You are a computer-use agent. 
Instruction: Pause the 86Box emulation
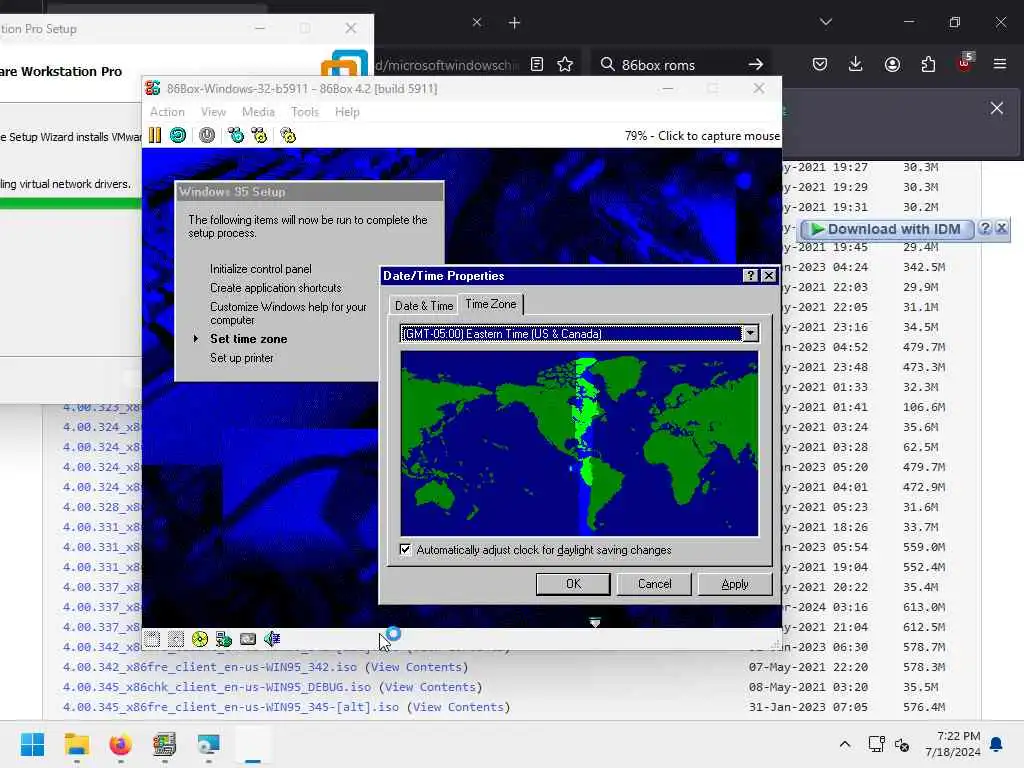point(155,135)
